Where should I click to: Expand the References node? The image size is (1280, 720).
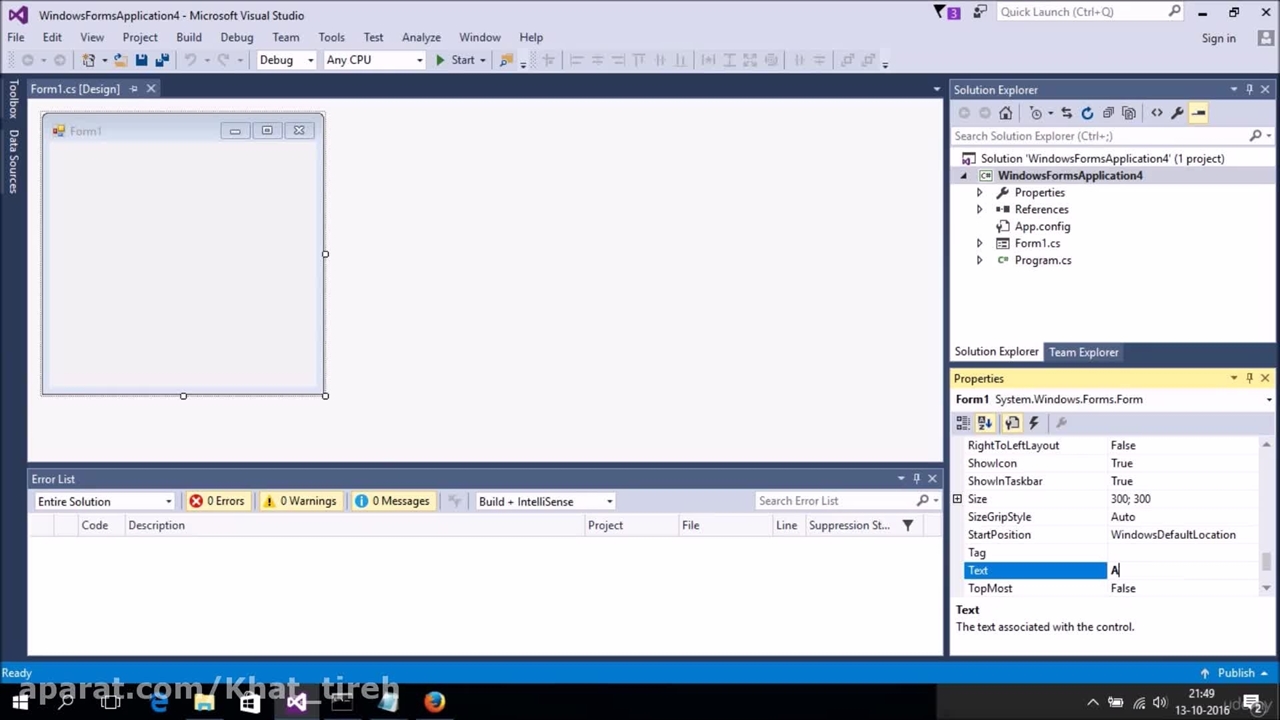[979, 210]
